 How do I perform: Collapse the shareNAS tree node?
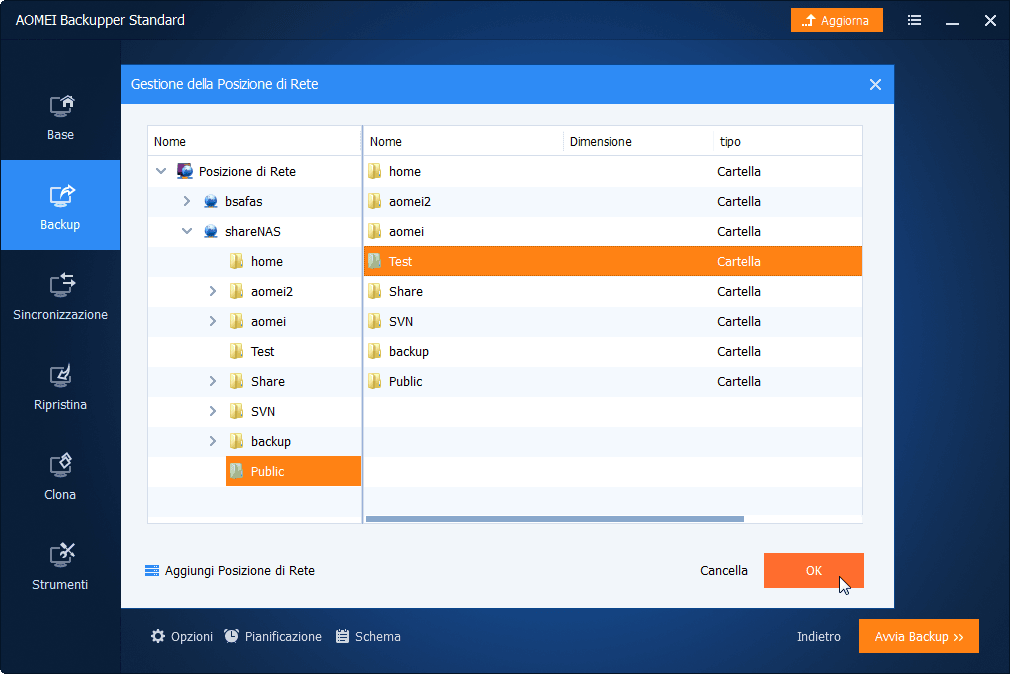coord(187,232)
